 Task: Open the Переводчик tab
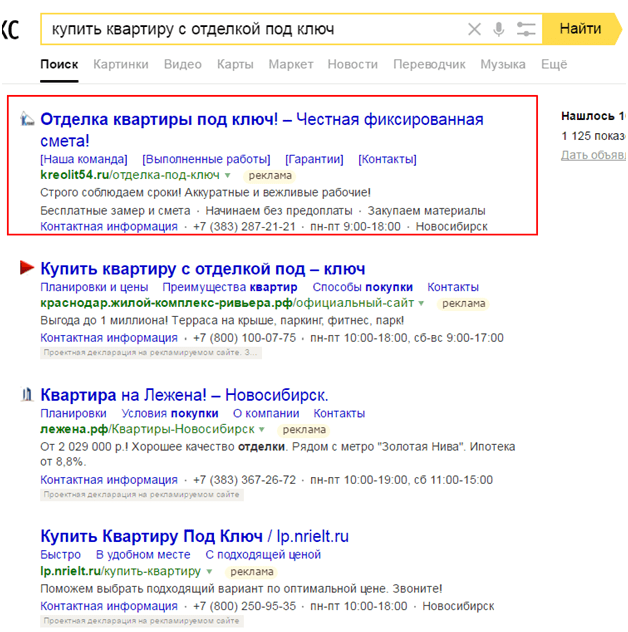click(x=429, y=64)
